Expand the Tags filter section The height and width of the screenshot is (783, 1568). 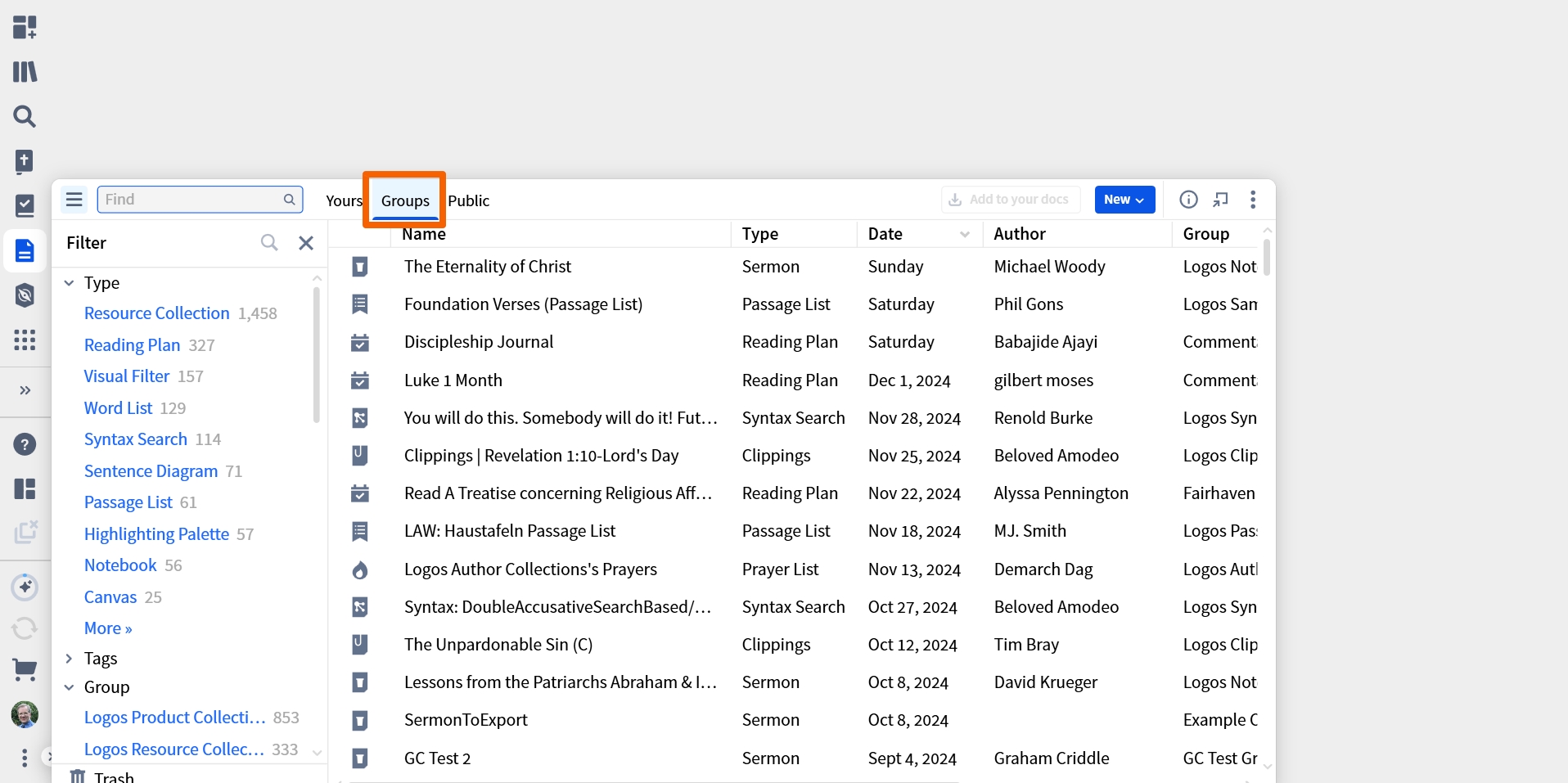[x=70, y=659]
